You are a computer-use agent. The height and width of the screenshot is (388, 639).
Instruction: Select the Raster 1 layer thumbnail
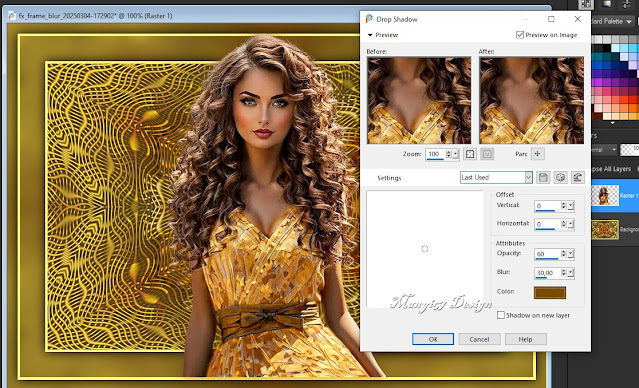pyautogui.click(x=605, y=195)
